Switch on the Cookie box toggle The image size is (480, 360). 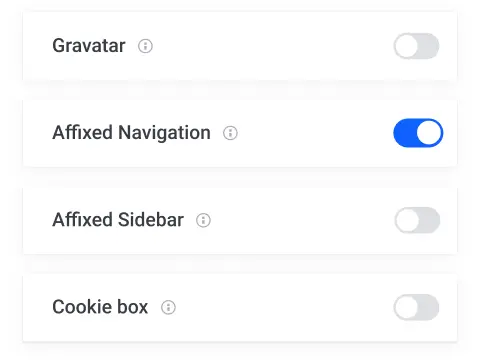pyautogui.click(x=416, y=307)
